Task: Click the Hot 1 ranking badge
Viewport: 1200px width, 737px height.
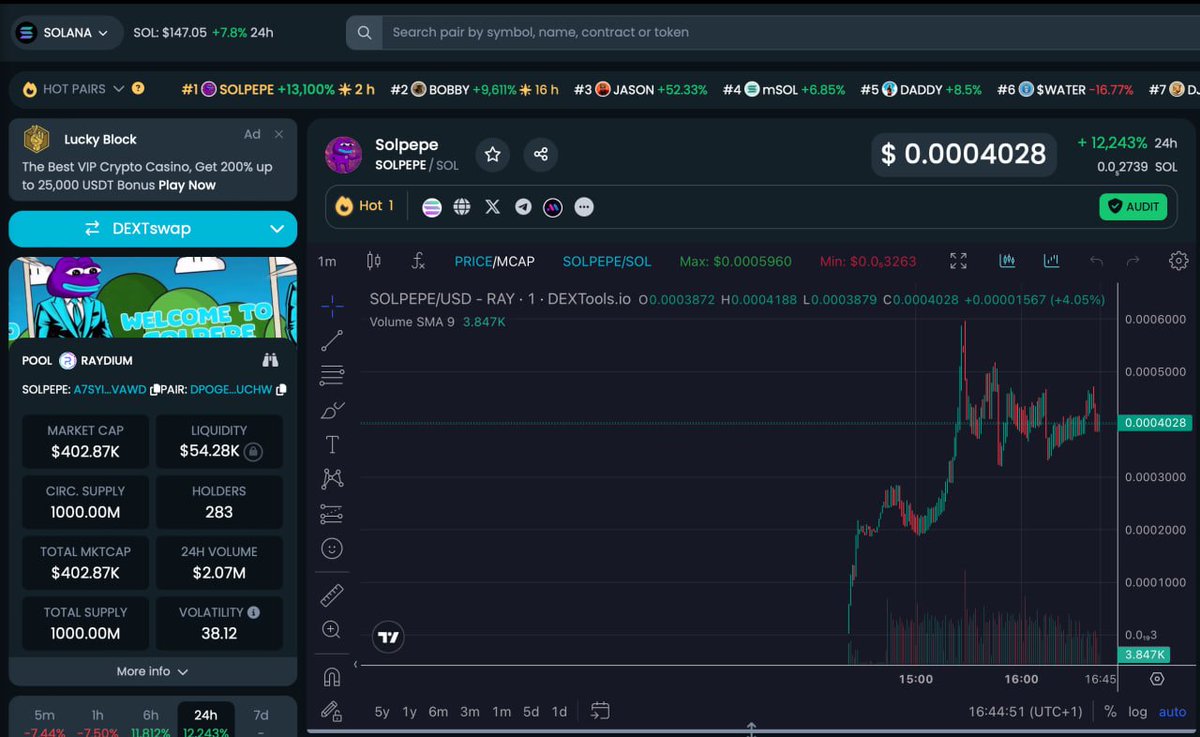Action: coord(364,206)
